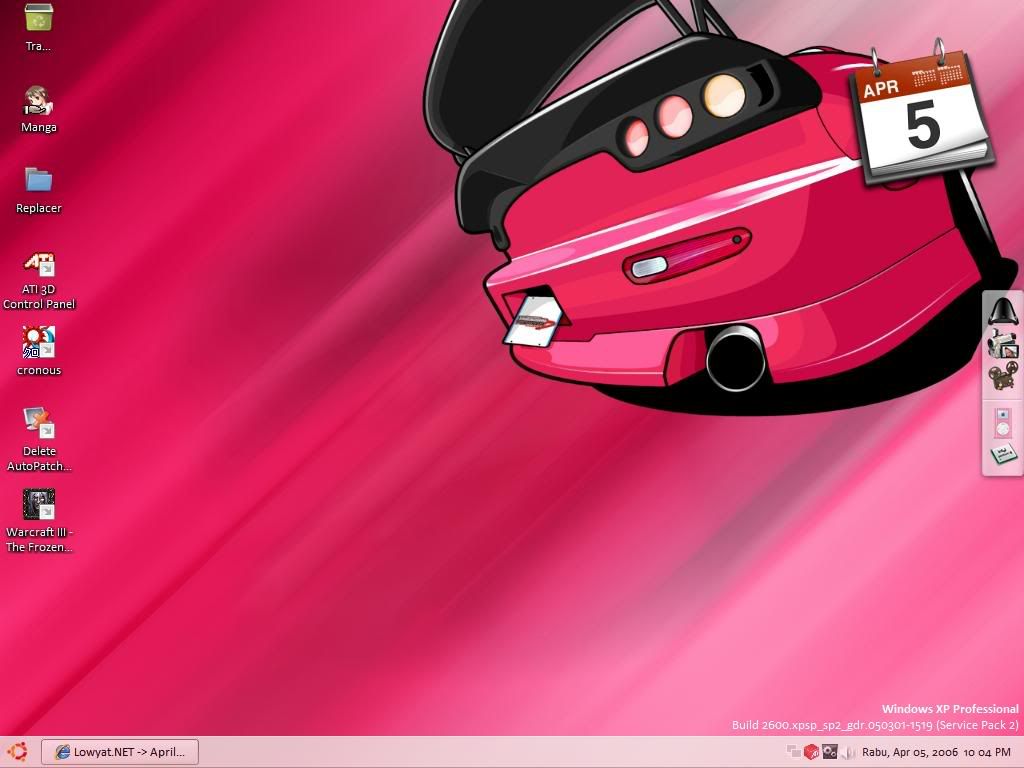The width and height of the screenshot is (1024, 768).
Task: Switch to the Lowyat.NET taskbar window
Action: (x=120, y=752)
